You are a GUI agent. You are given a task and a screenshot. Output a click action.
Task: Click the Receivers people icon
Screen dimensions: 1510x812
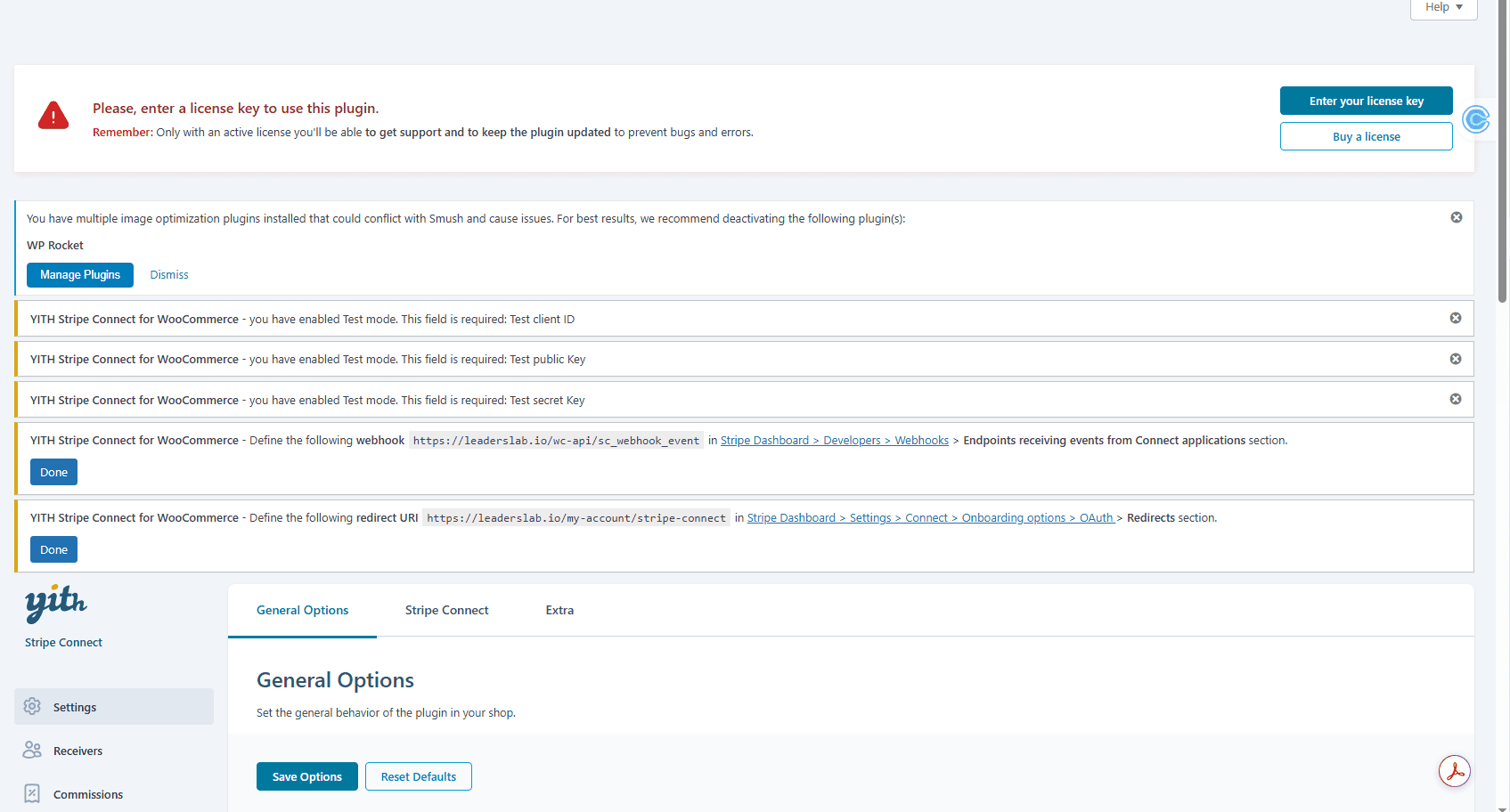32,750
